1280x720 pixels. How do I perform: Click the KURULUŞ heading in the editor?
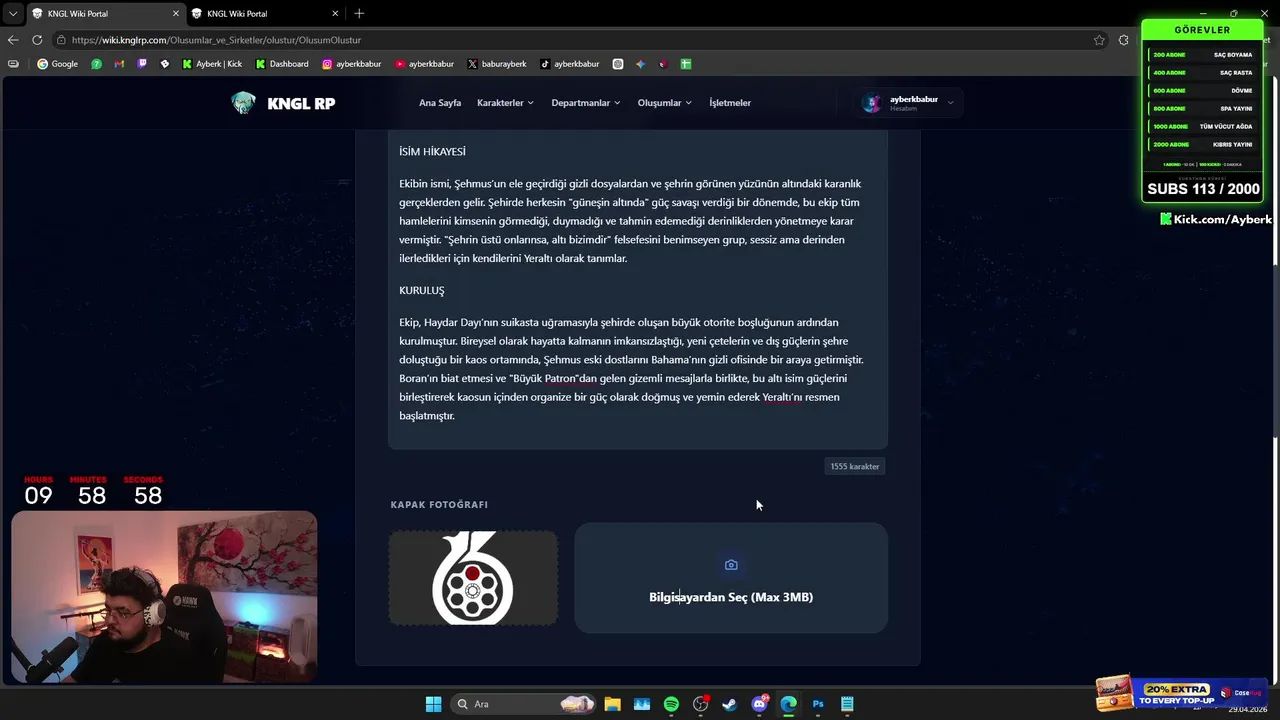[422, 290]
